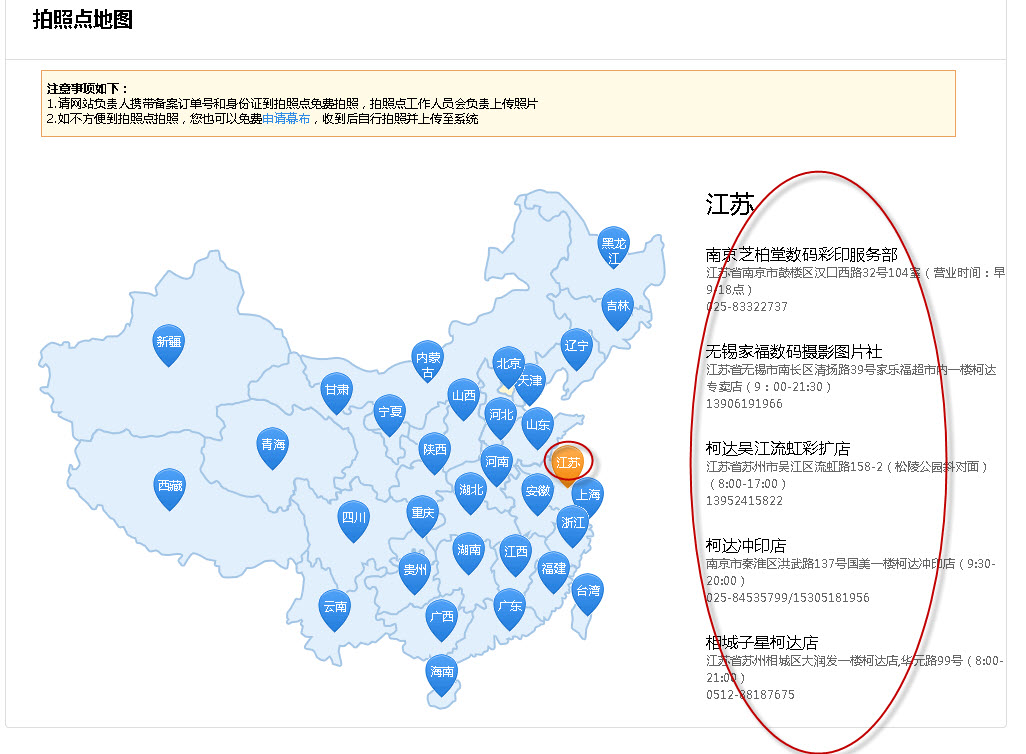
Task: Select the 江苏 province marker on the map
Action: 567,461
